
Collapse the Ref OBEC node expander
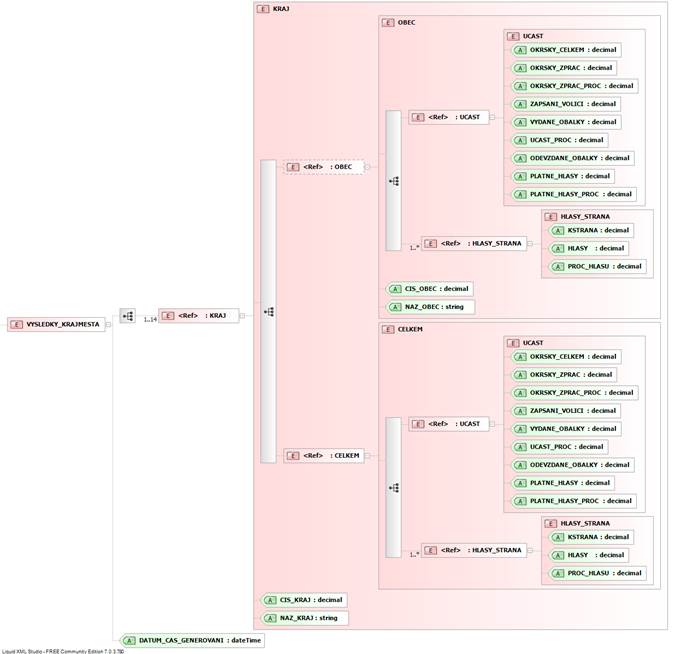(368, 167)
